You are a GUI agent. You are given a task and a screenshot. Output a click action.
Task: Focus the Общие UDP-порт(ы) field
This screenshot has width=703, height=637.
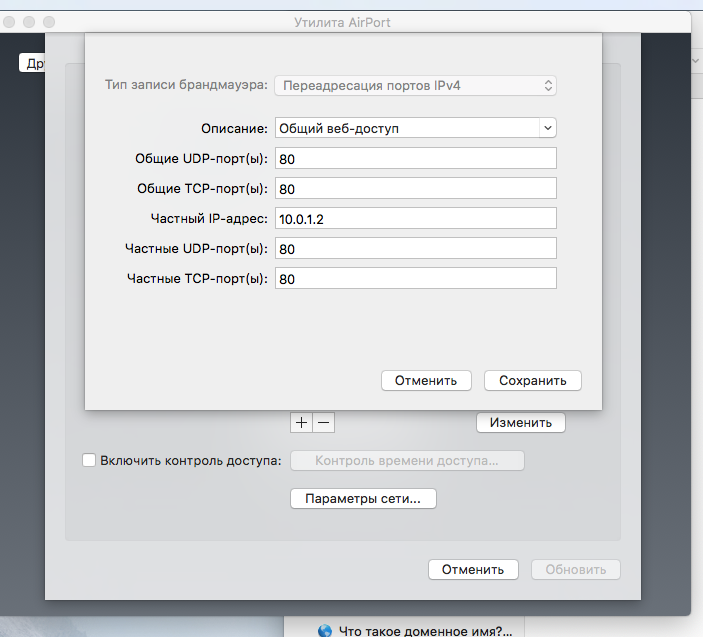click(x=416, y=158)
